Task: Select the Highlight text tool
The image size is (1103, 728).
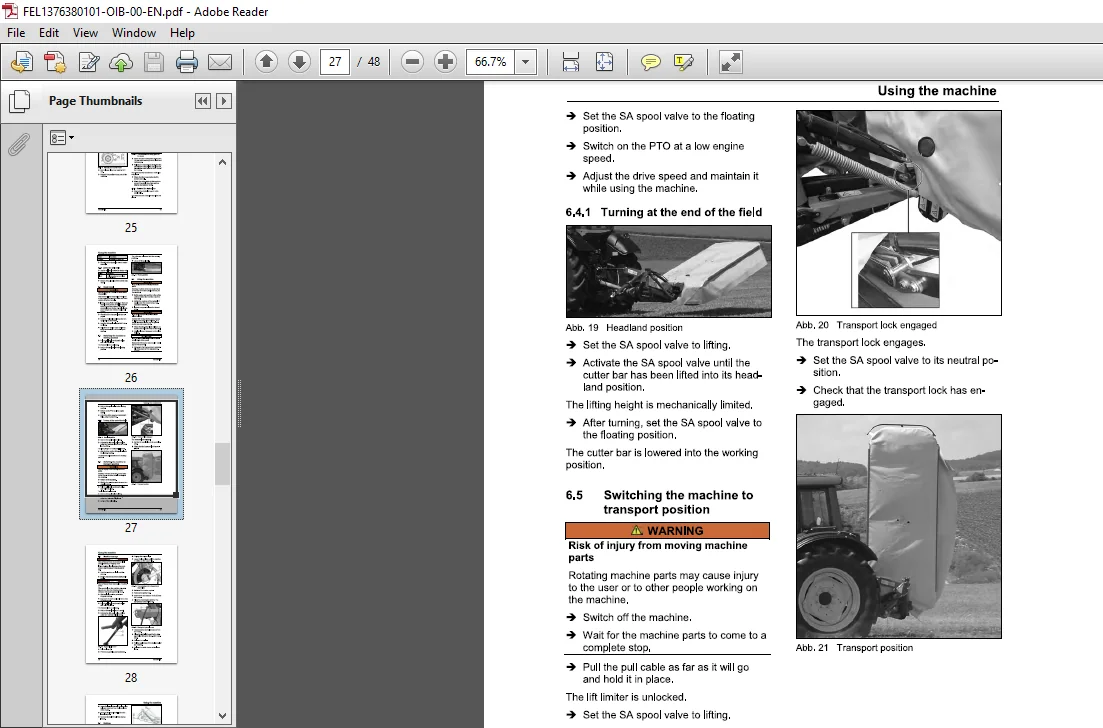Action: (683, 62)
